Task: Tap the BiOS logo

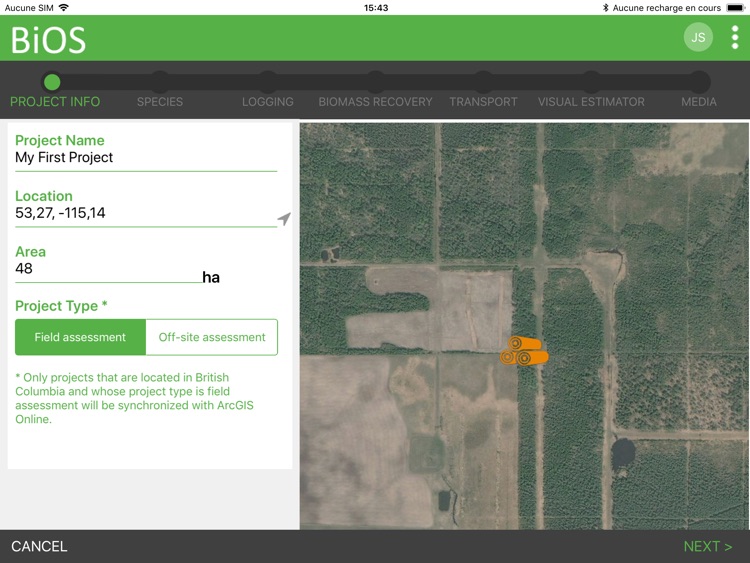Action: [x=48, y=40]
